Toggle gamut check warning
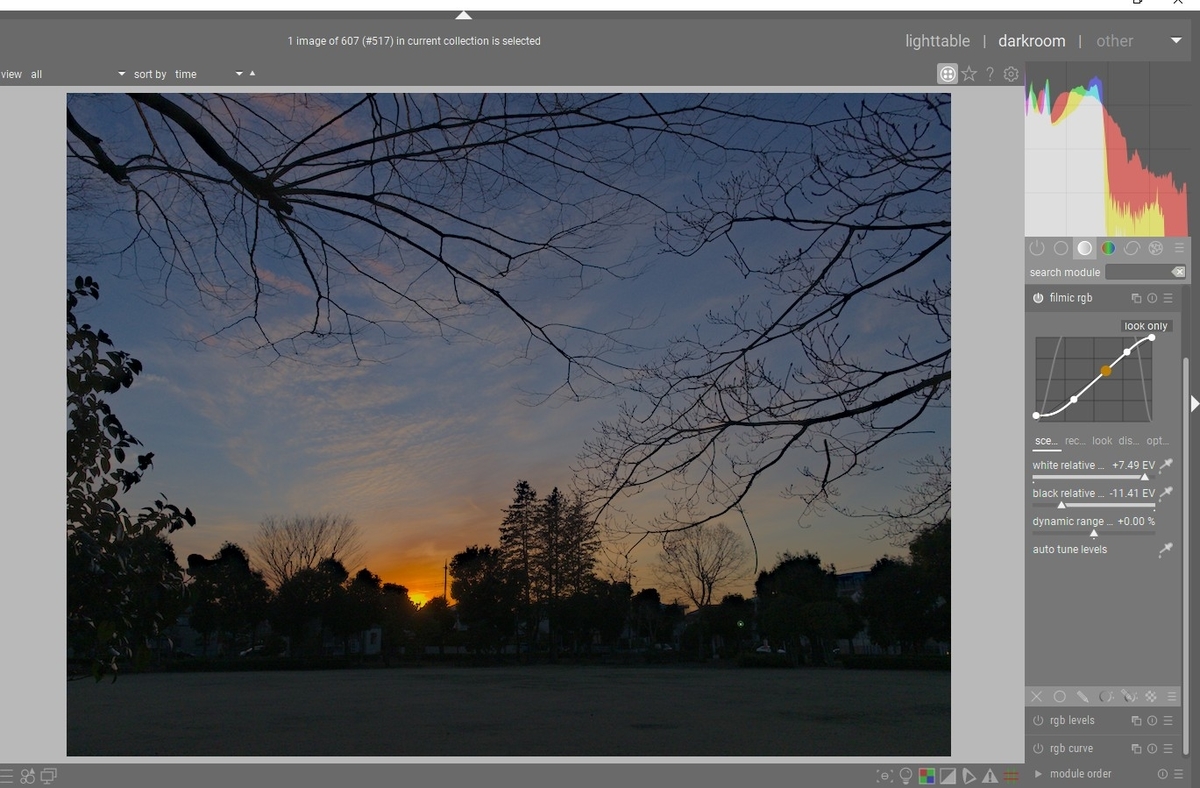1200x788 pixels. [990, 776]
